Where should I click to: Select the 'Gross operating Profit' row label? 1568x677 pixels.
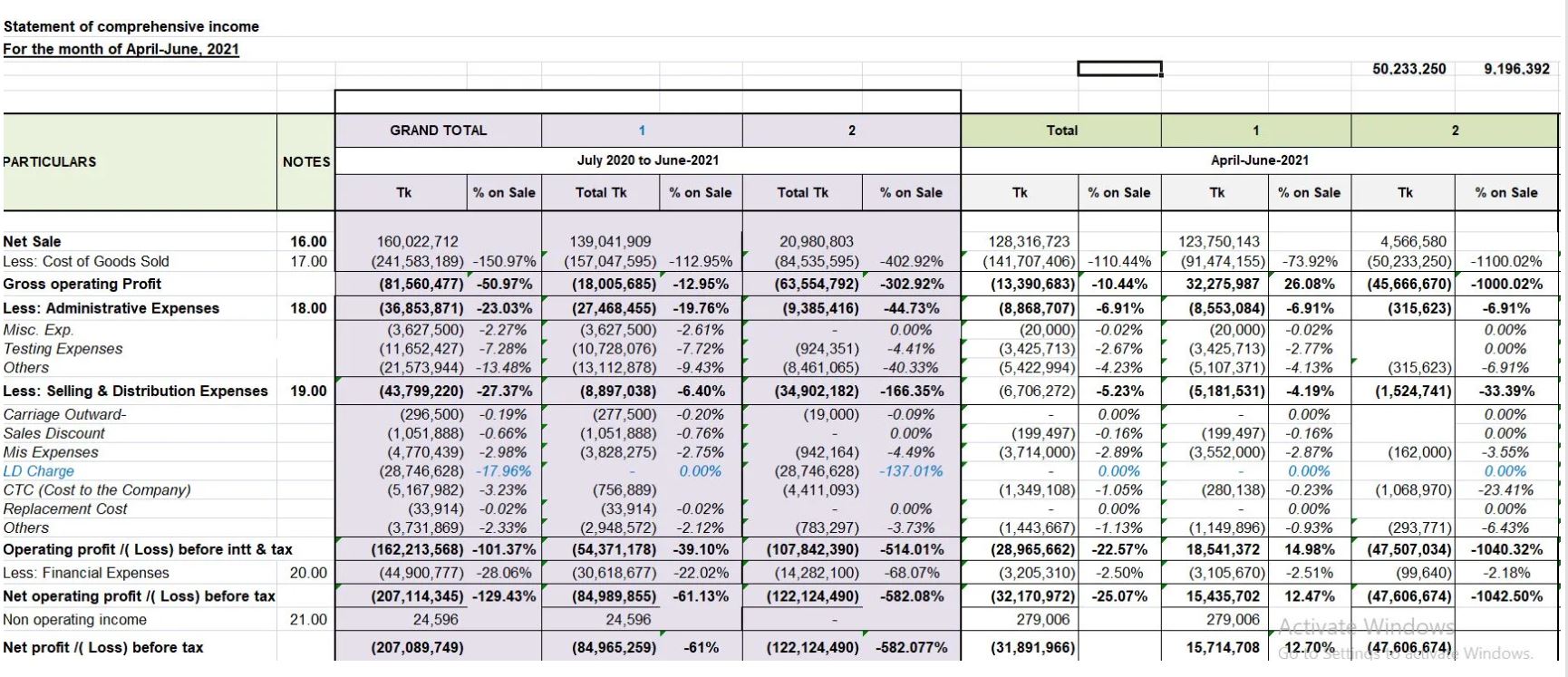[x=82, y=284]
